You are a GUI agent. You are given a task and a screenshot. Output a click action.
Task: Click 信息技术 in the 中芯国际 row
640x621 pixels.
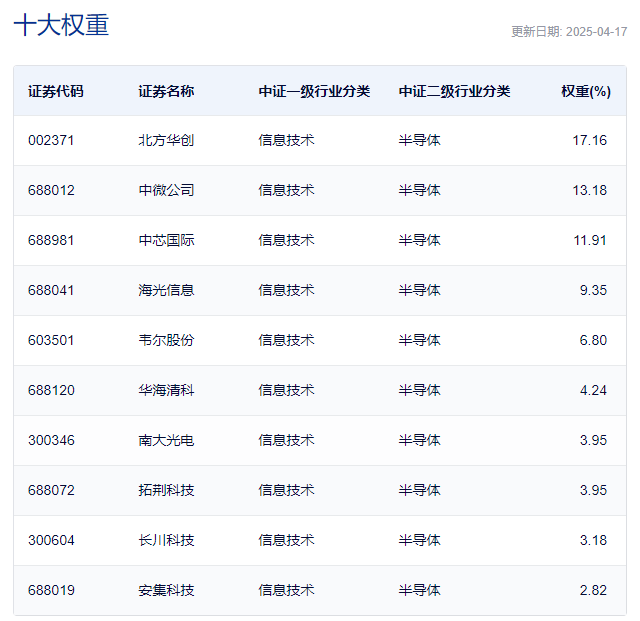(x=287, y=240)
